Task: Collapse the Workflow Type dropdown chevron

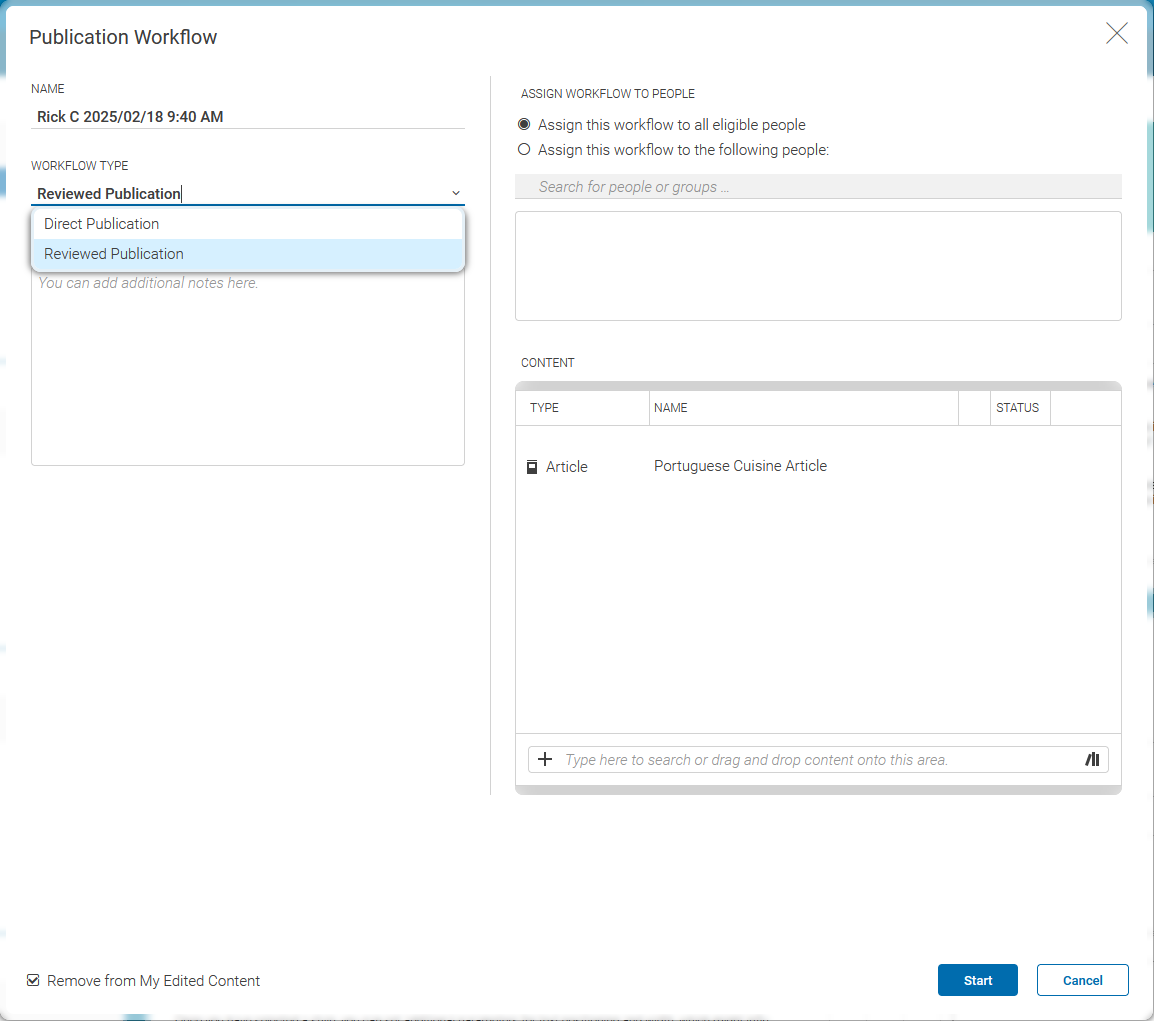Action: pos(456,193)
